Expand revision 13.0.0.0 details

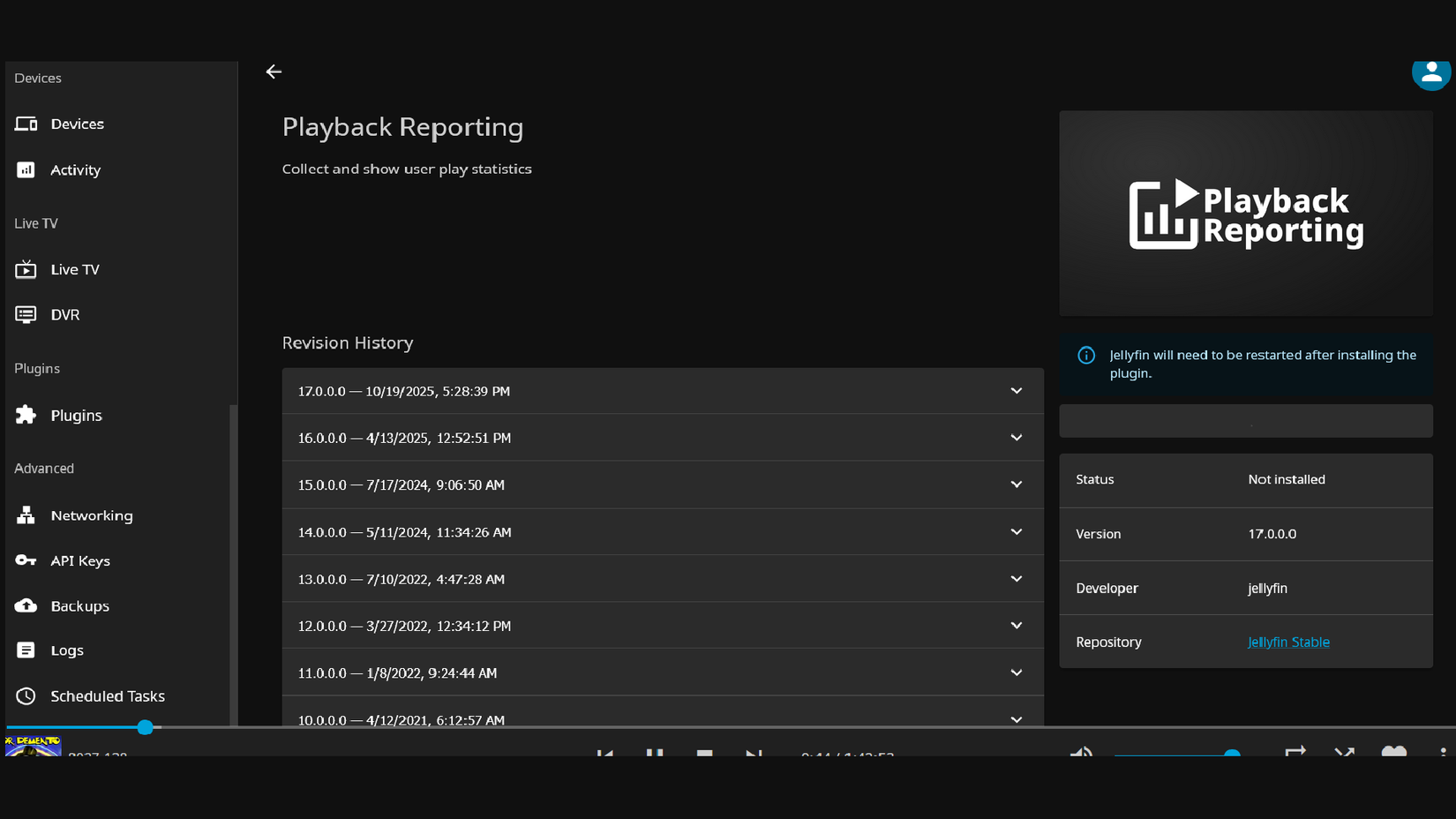[663, 579]
